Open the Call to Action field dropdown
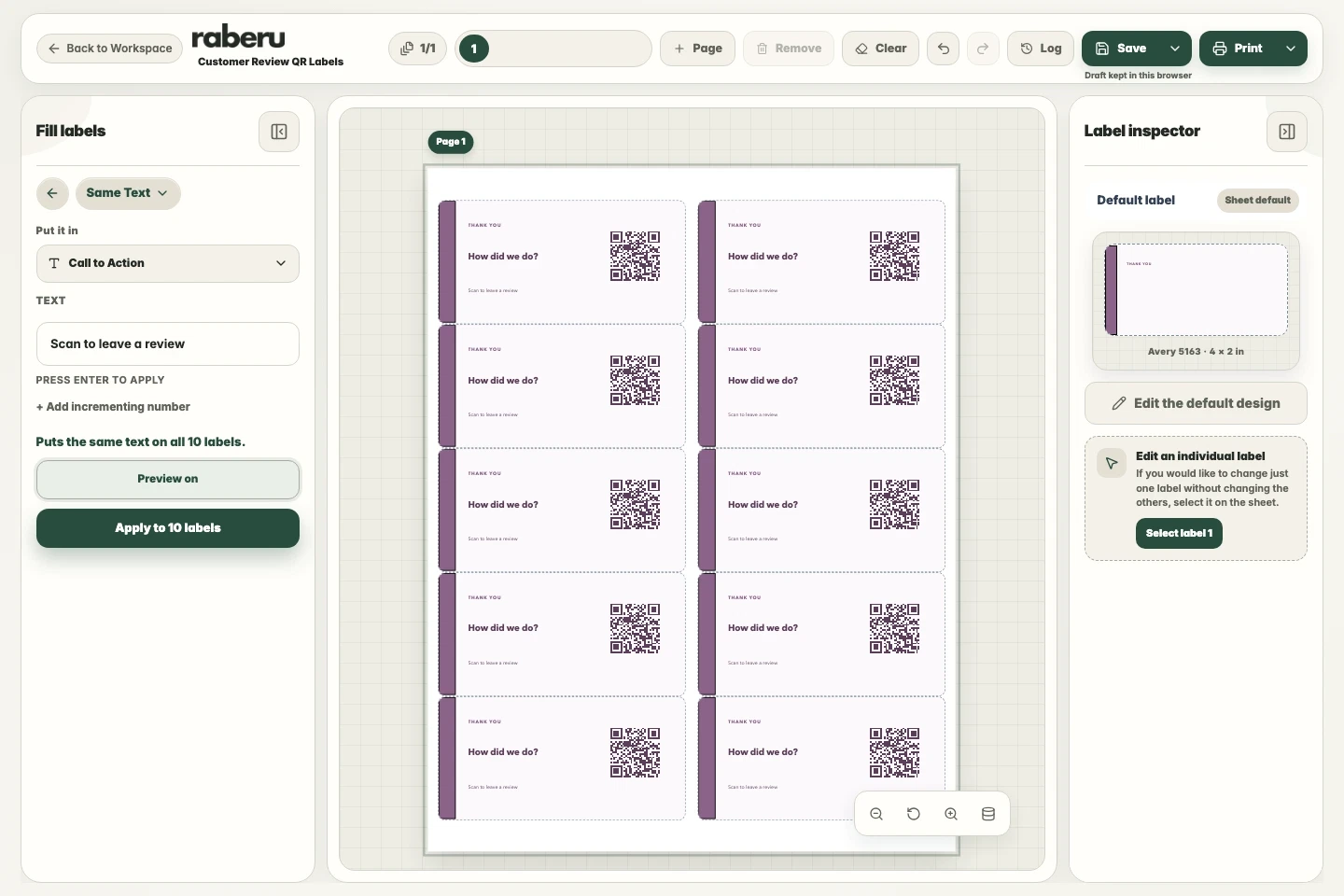This screenshot has width=1344, height=896. [x=168, y=263]
